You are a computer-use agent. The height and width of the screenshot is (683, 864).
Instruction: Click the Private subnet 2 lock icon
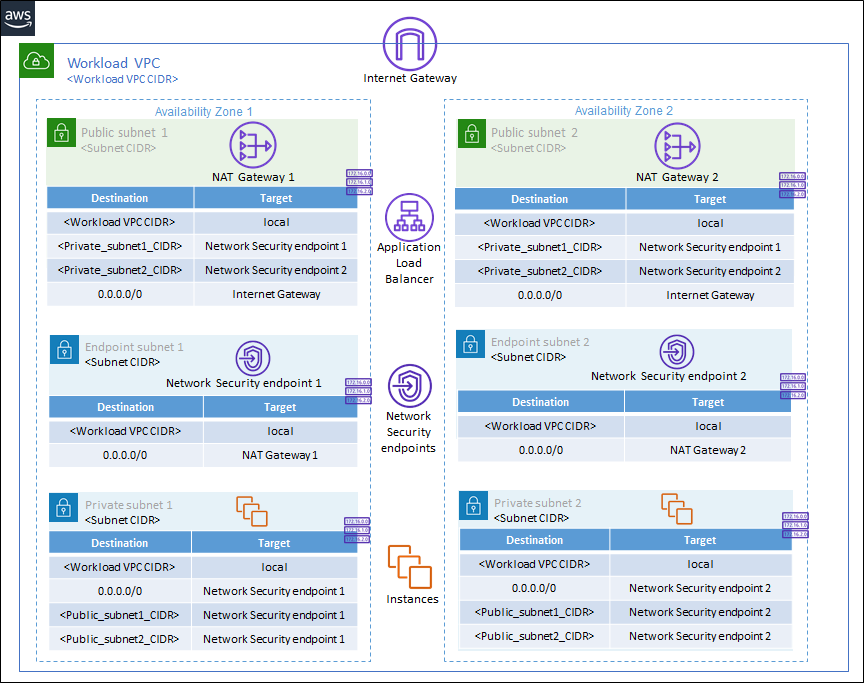474,505
